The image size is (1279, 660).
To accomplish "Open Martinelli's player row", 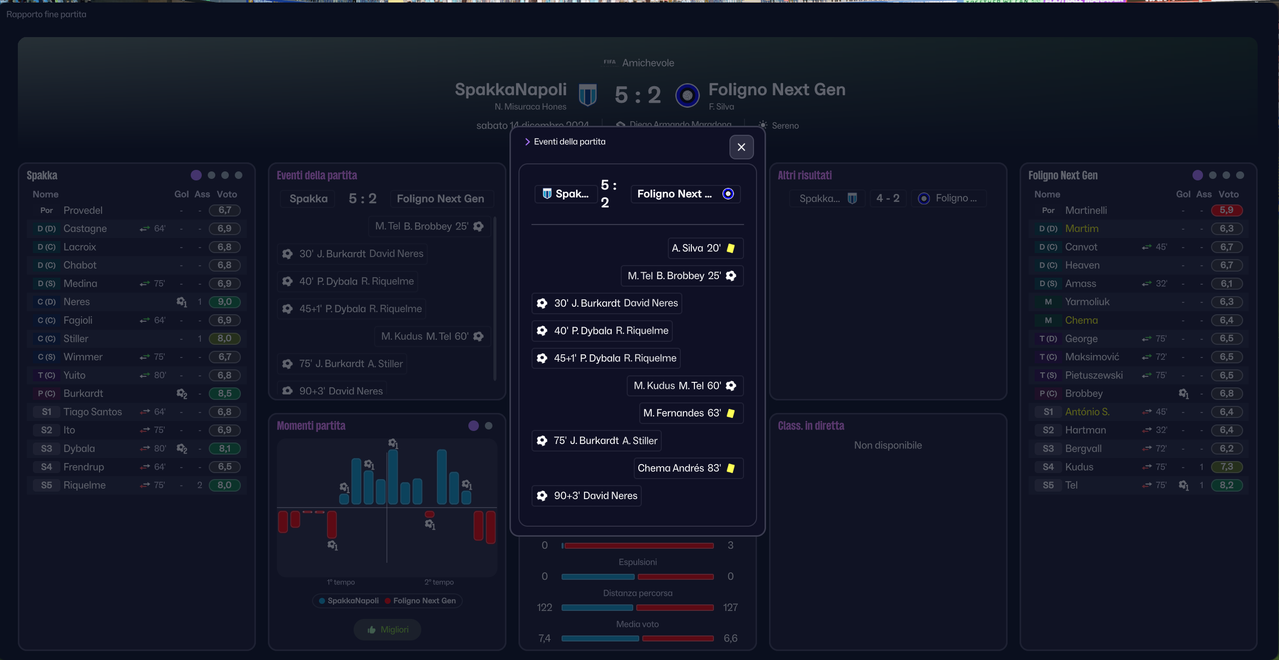I will coord(1137,211).
